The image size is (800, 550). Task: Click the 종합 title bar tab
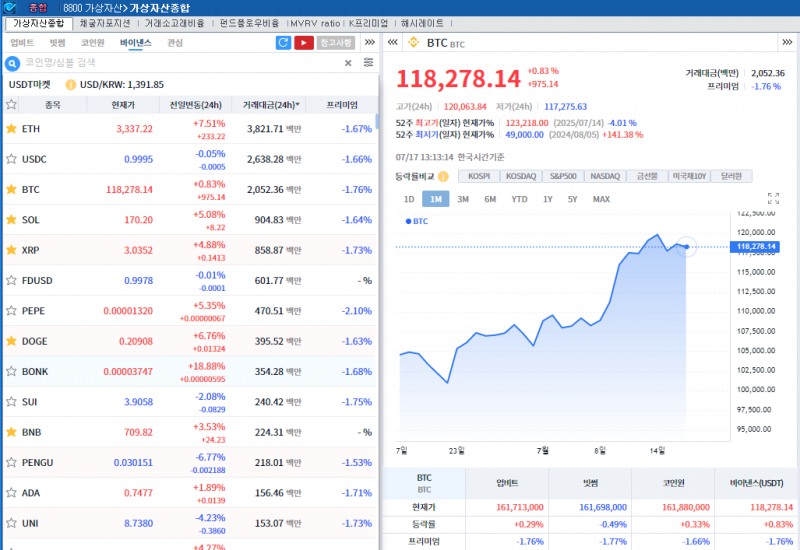click(37, 8)
